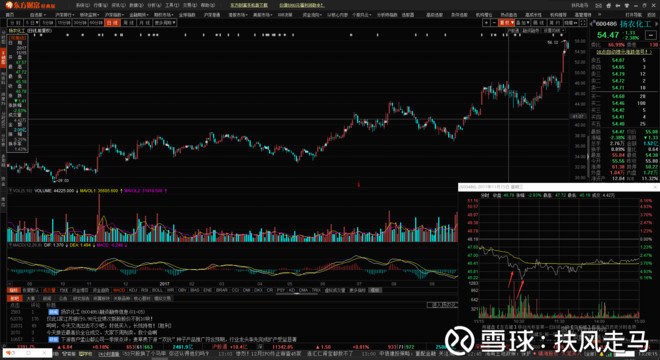Zoom in the K-line chart with plus button
The height and width of the screenshot is (360, 660).
tap(486, 23)
